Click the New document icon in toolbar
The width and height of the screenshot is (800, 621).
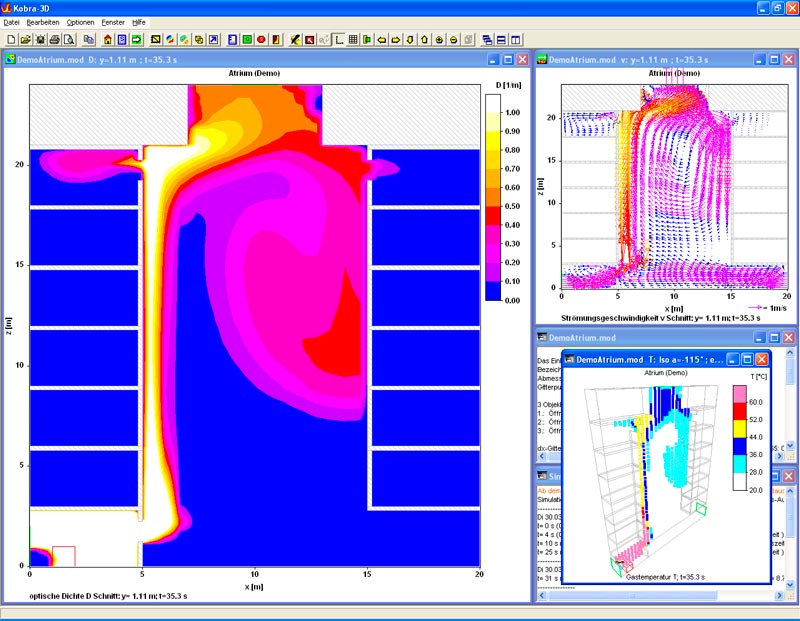coord(10,39)
